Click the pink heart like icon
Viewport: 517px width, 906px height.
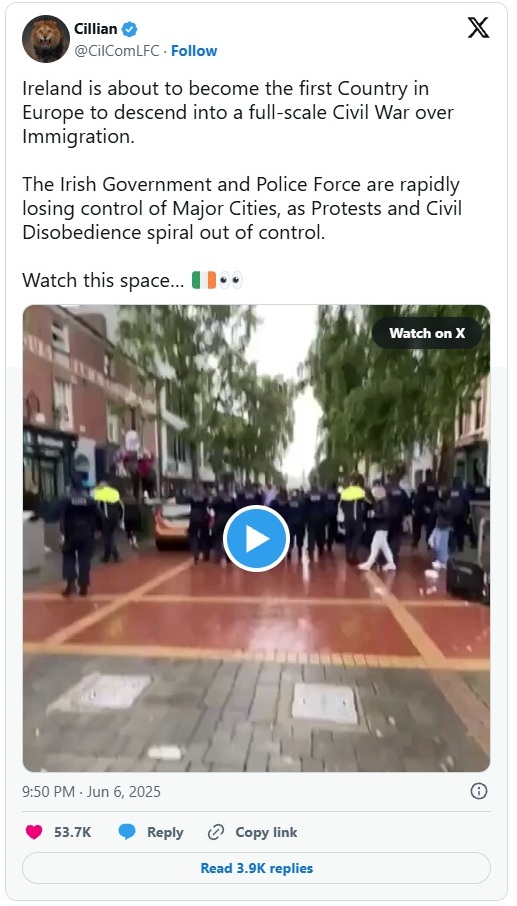[x=34, y=832]
